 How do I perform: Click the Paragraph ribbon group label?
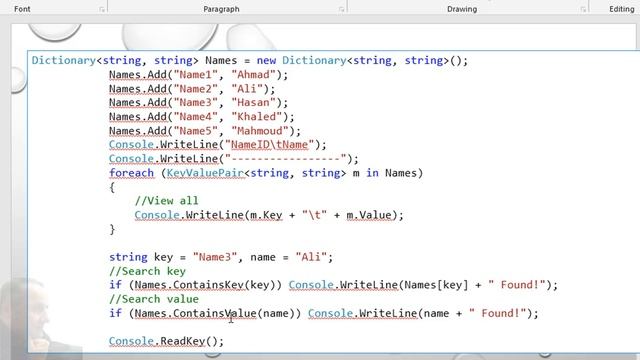click(221, 9)
